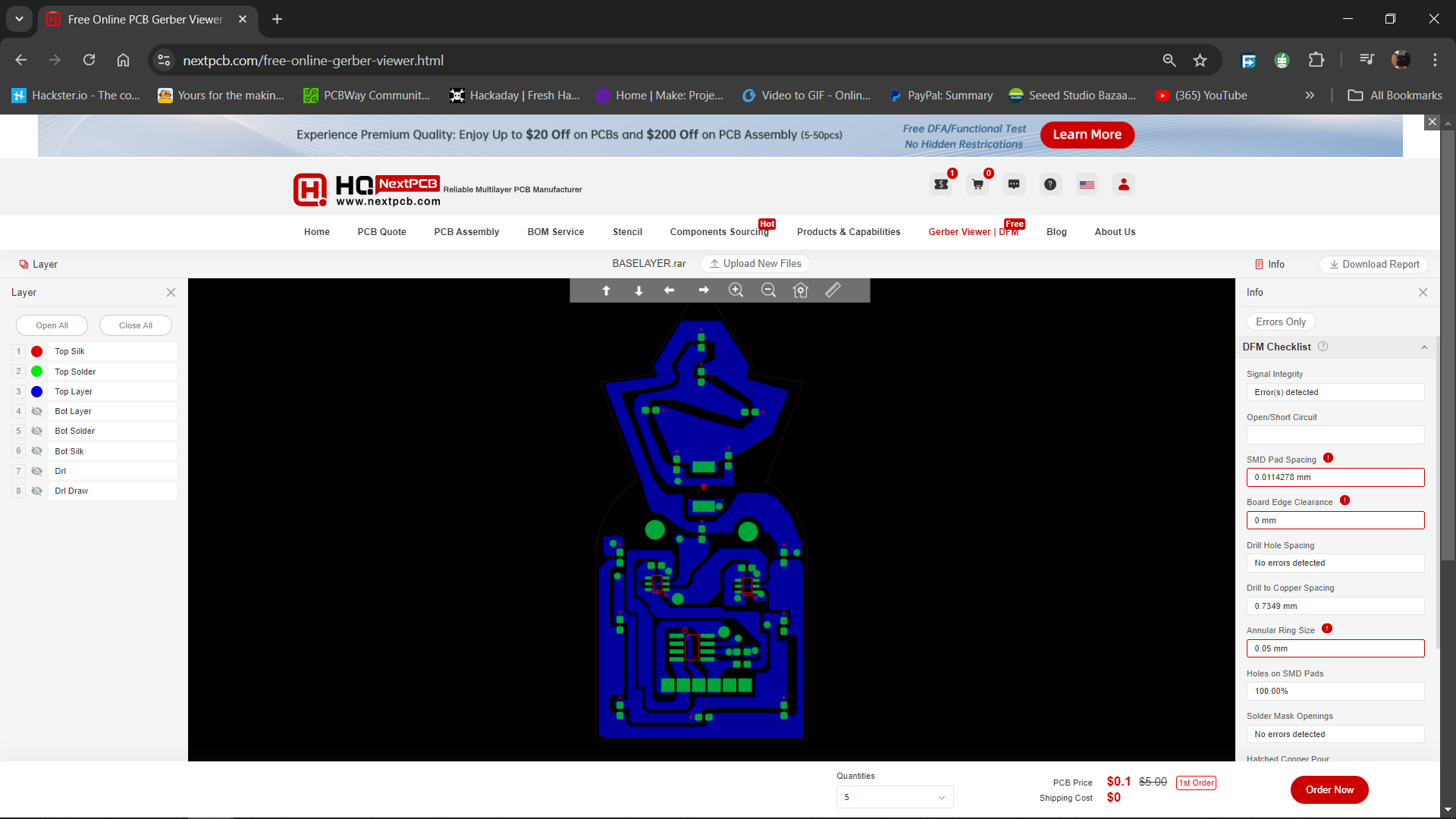This screenshot has width=1456, height=819.
Task: Close the Layer panel
Action: point(171,293)
